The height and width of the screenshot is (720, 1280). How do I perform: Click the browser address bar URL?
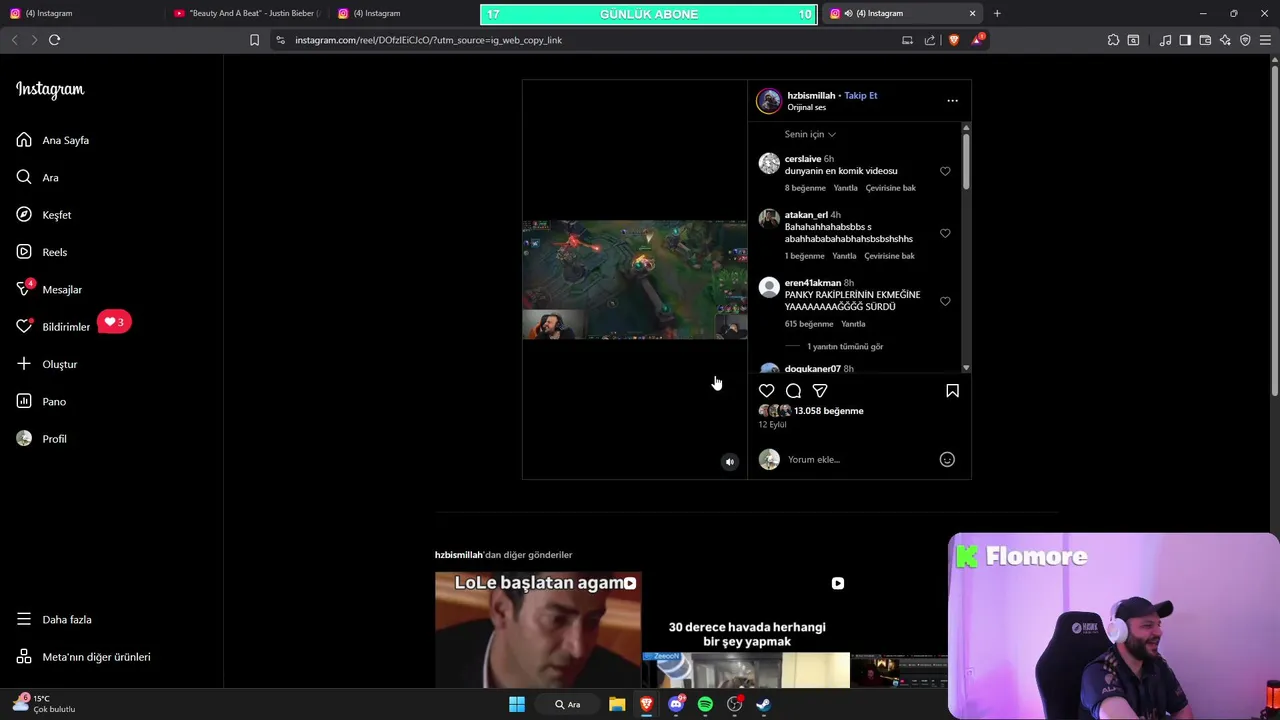428,40
